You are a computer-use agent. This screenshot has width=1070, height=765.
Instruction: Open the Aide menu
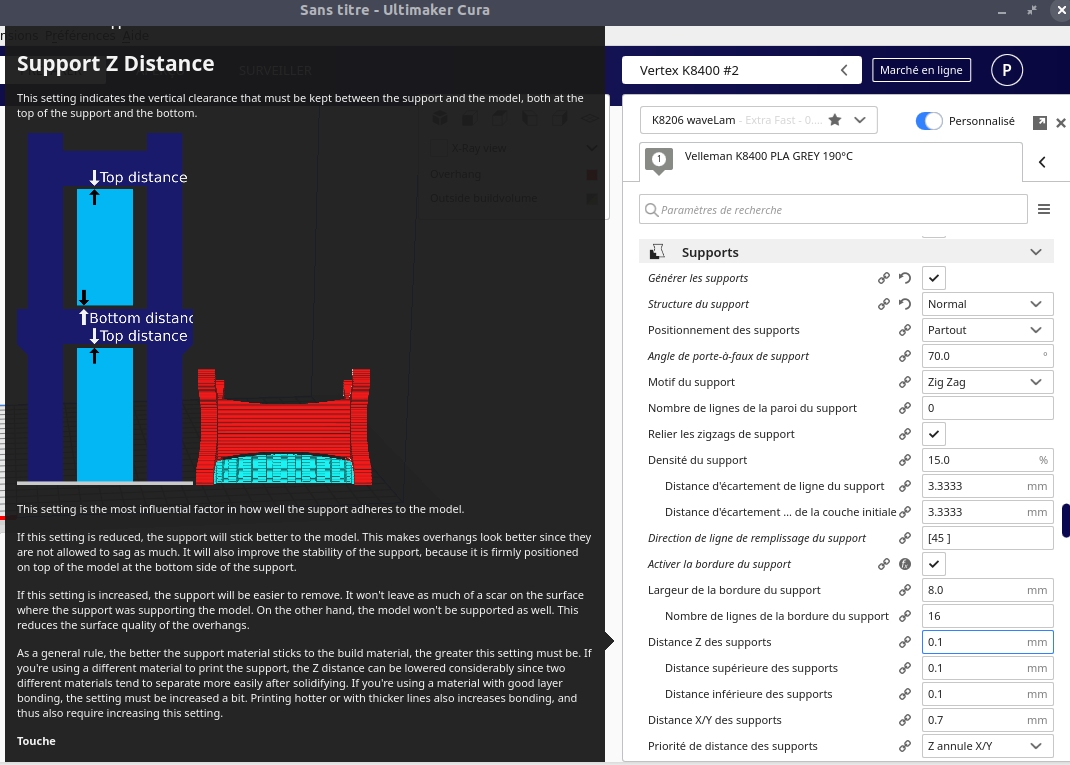[136, 35]
